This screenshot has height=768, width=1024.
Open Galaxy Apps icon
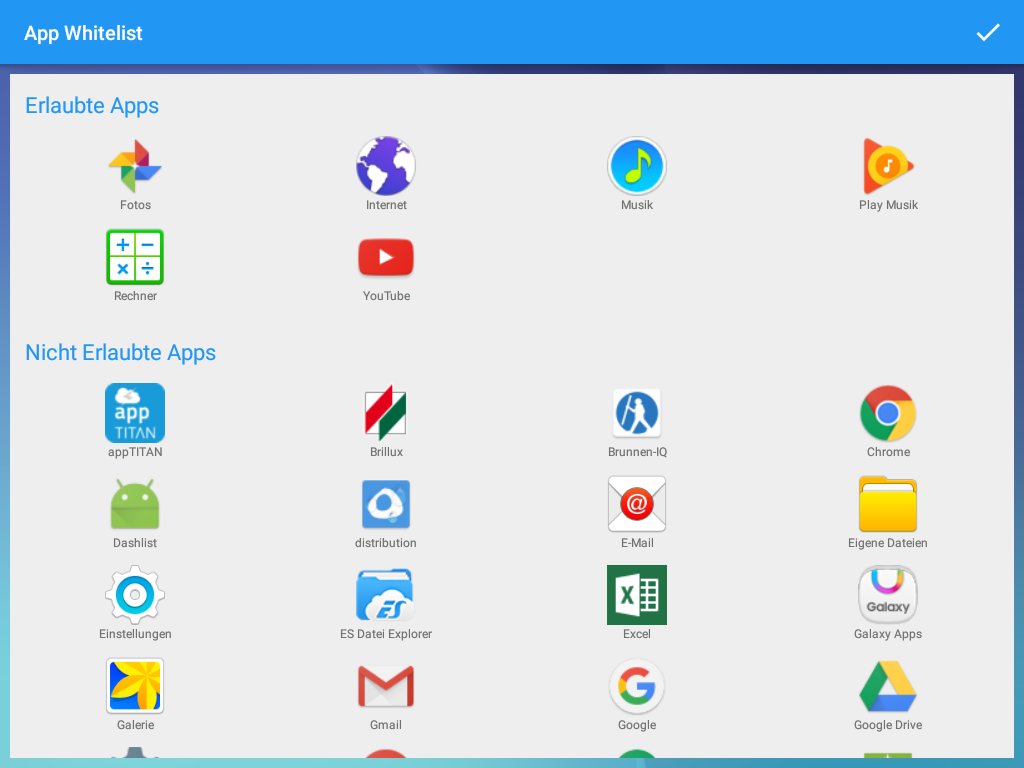[x=888, y=595]
